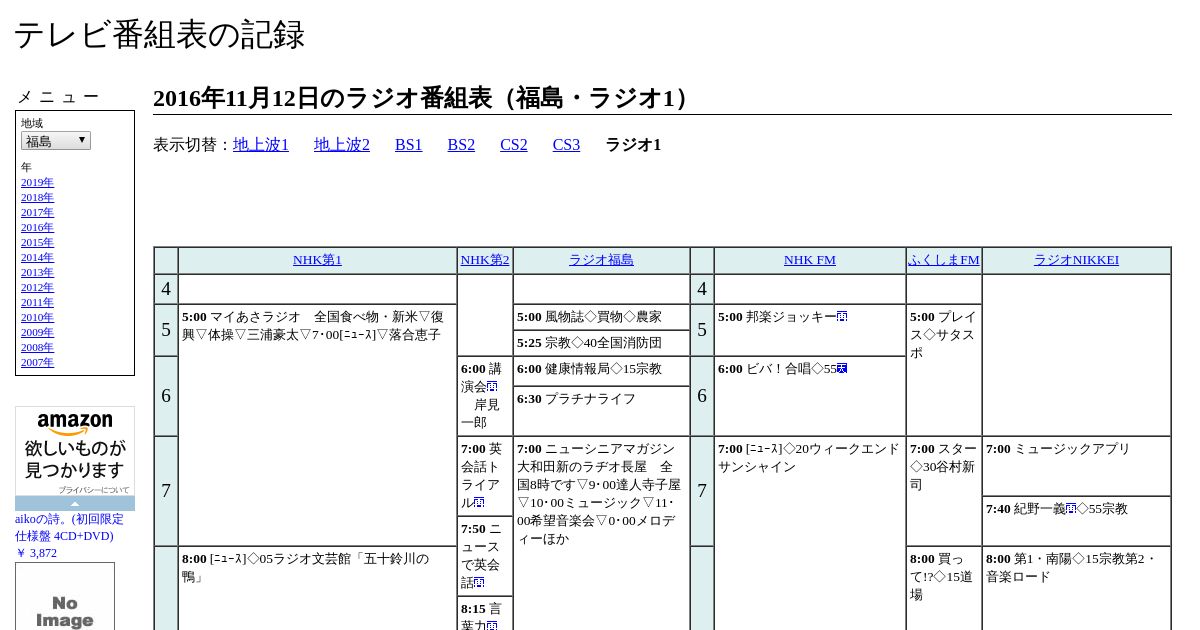Click the 再 rebroadcast icon after 邦楽ジョッキー

click(x=842, y=316)
